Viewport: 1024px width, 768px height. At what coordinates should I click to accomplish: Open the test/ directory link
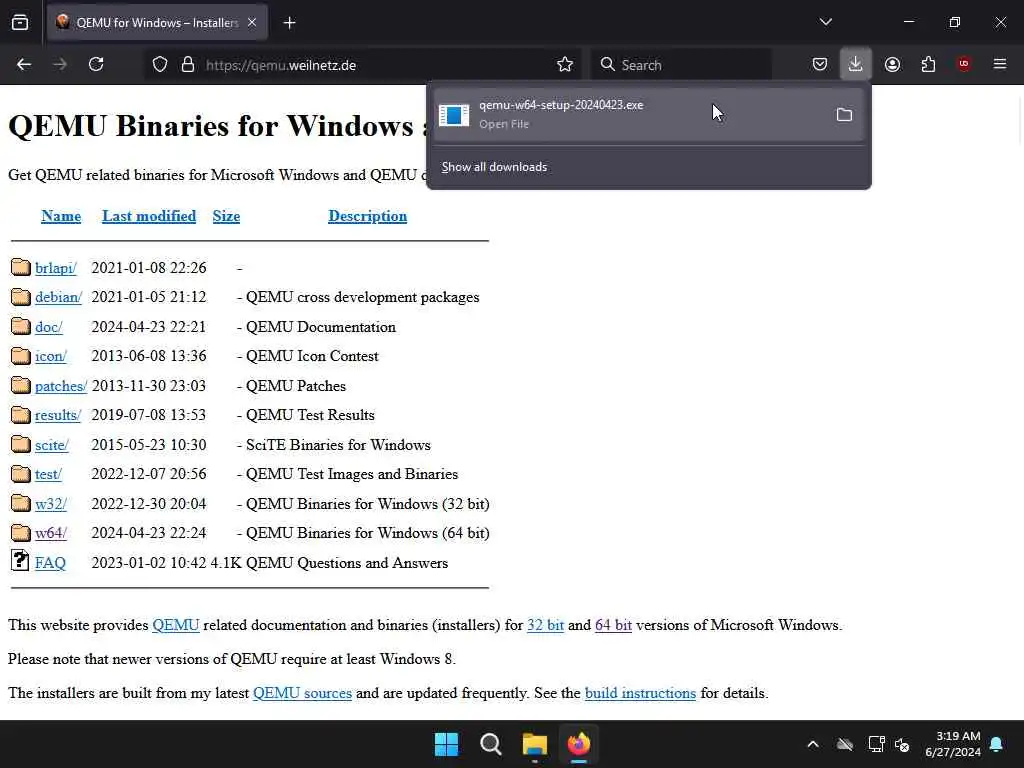coord(48,475)
